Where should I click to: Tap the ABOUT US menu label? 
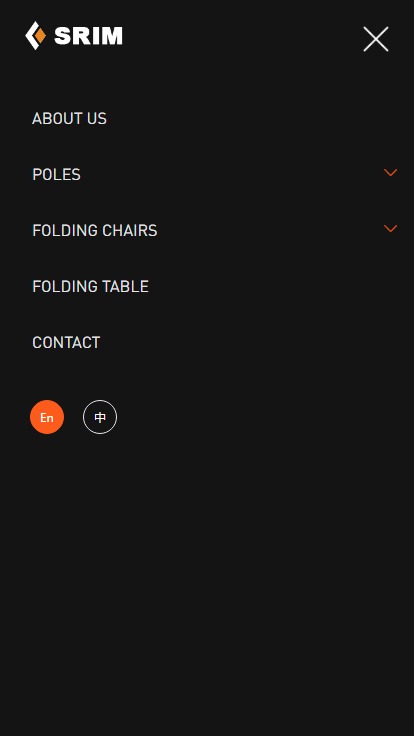[x=69, y=119]
